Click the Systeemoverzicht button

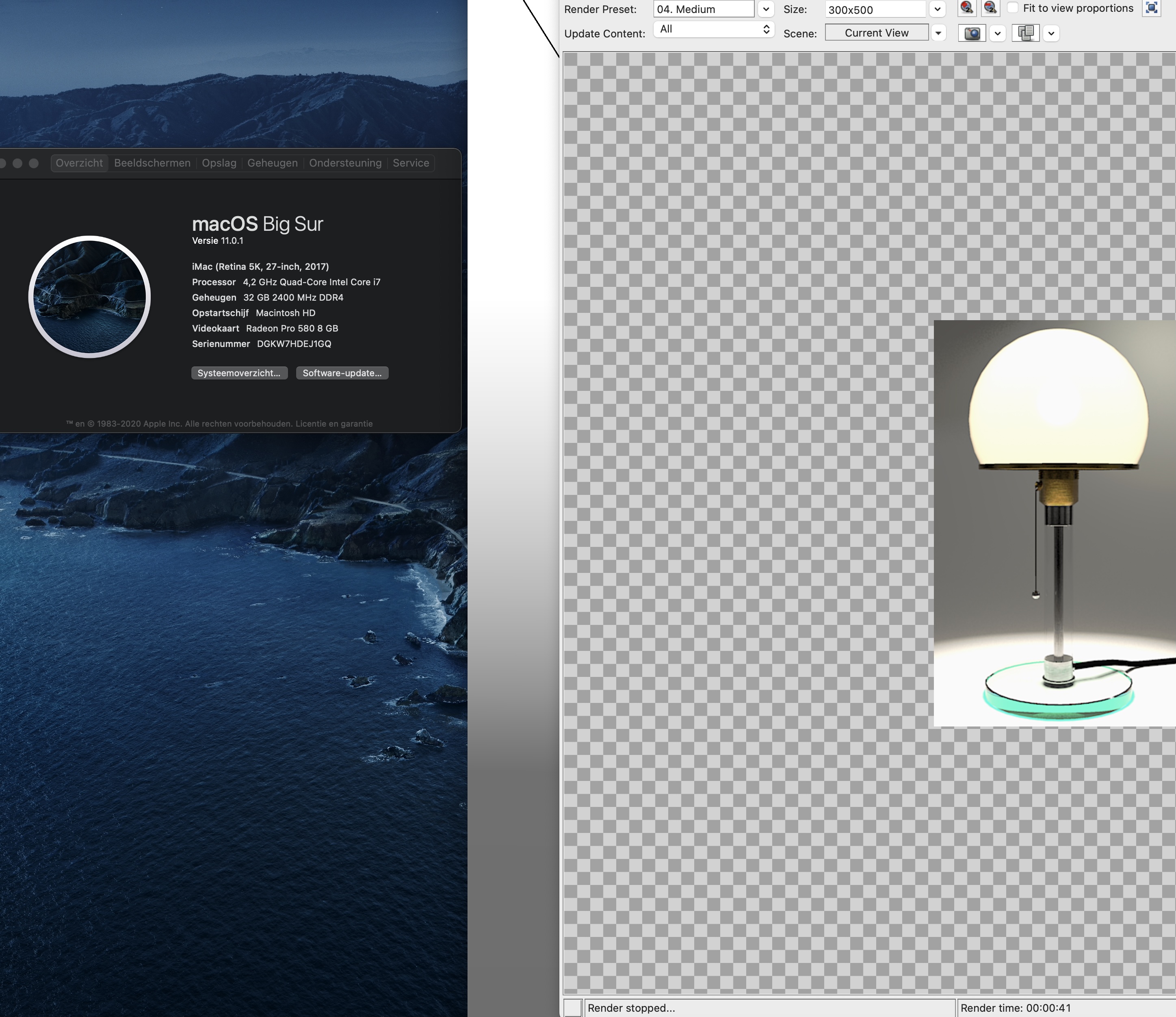pyautogui.click(x=238, y=373)
